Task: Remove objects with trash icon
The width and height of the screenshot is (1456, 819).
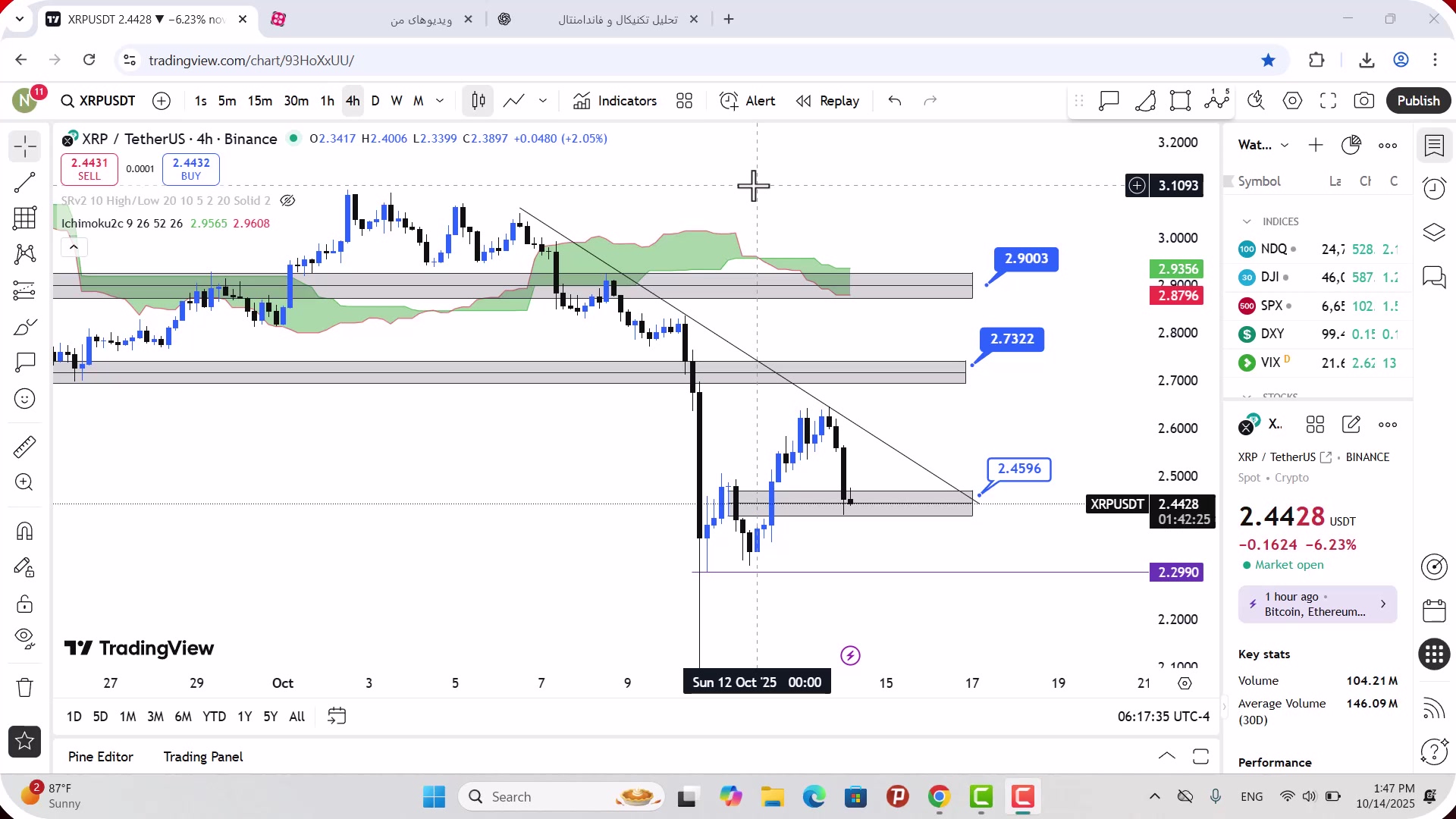Action: coord(24,687)
